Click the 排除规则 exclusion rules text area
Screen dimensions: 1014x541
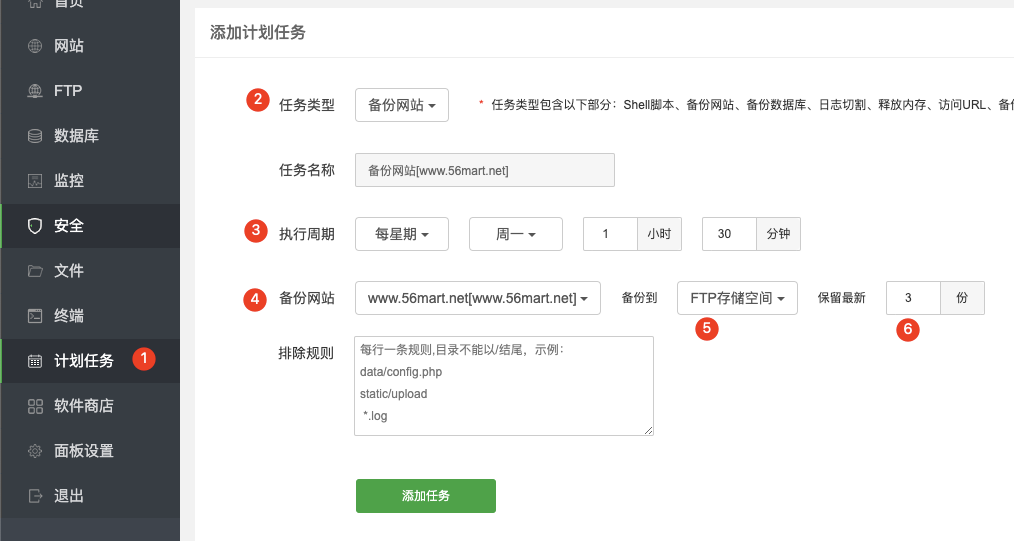tap(504, 386)
